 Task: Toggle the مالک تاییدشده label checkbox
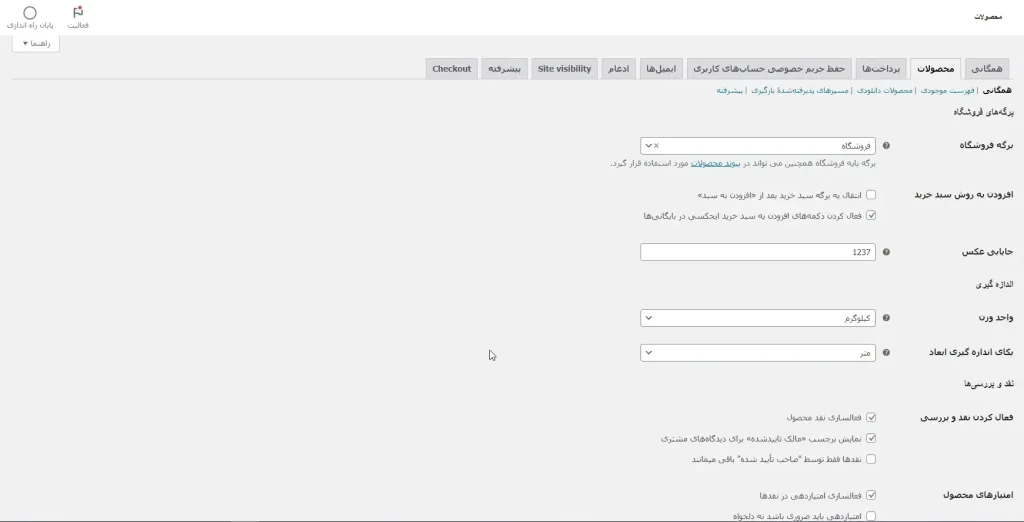tap(871, 438)
